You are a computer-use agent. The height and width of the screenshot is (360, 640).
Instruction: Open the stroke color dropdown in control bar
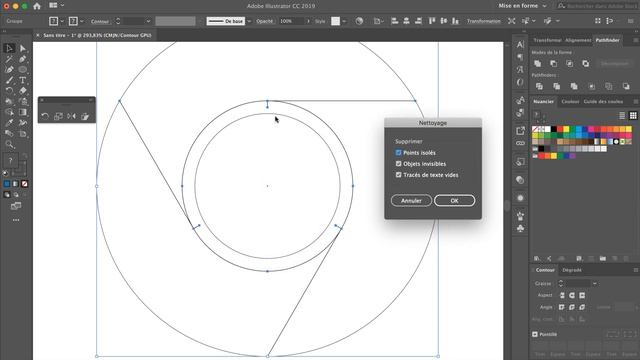(x=82, y=21)
